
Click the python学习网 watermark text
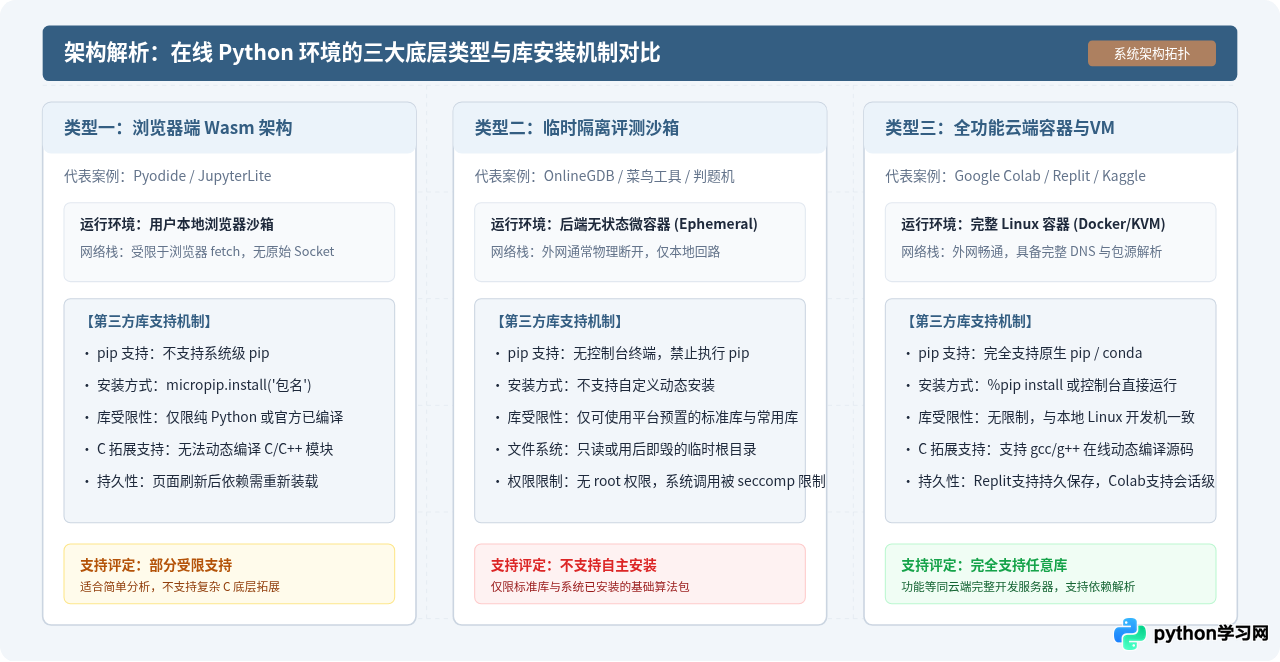click(x=1211, y=634)
